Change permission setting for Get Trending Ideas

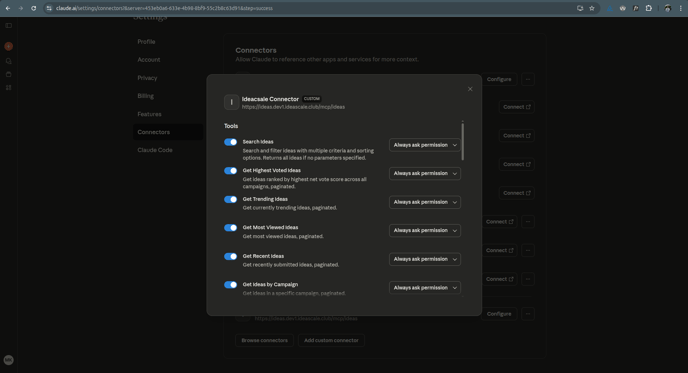(x=425, y=202)
